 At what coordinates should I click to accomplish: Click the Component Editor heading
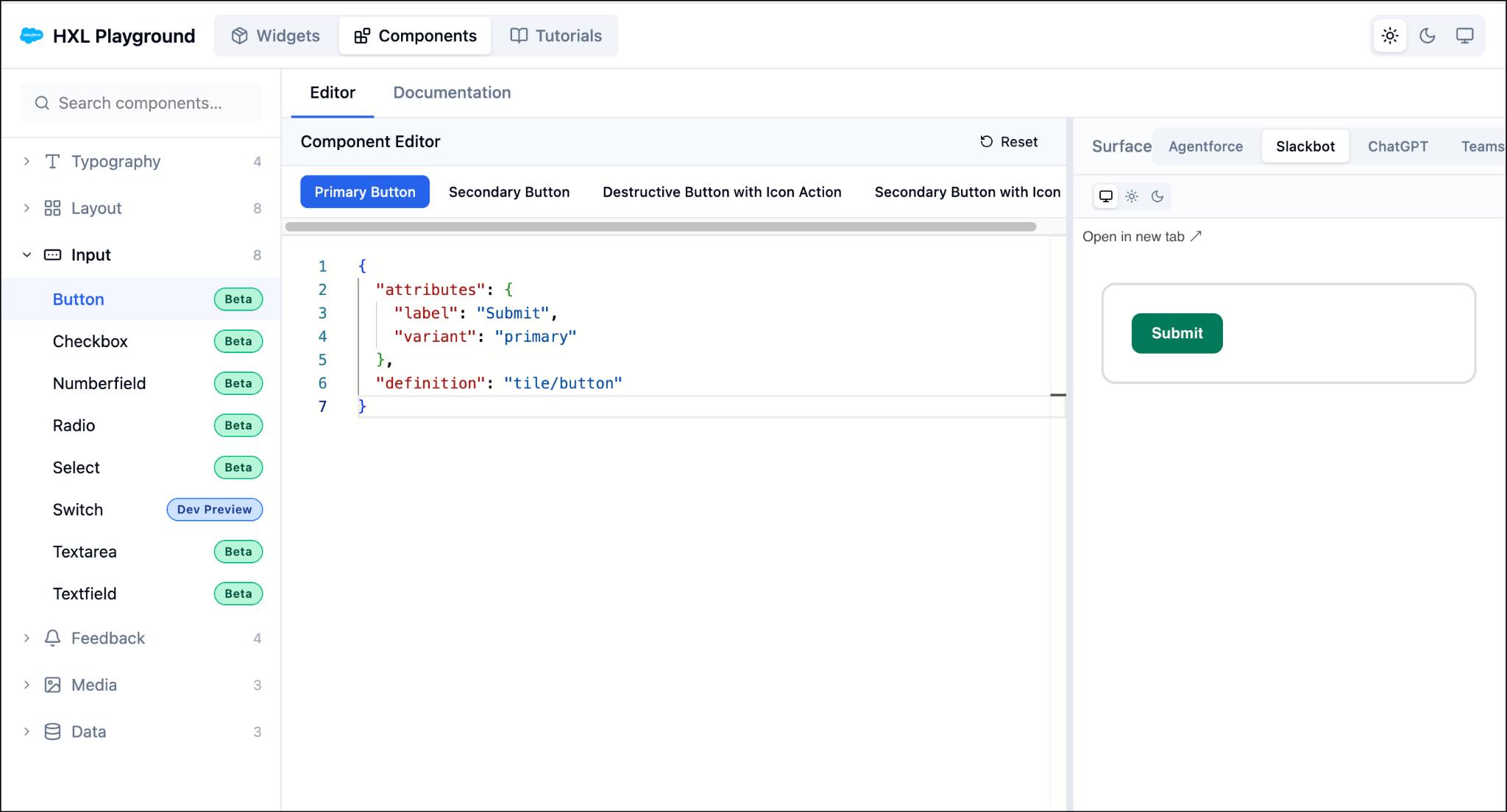tap(370, 141)
